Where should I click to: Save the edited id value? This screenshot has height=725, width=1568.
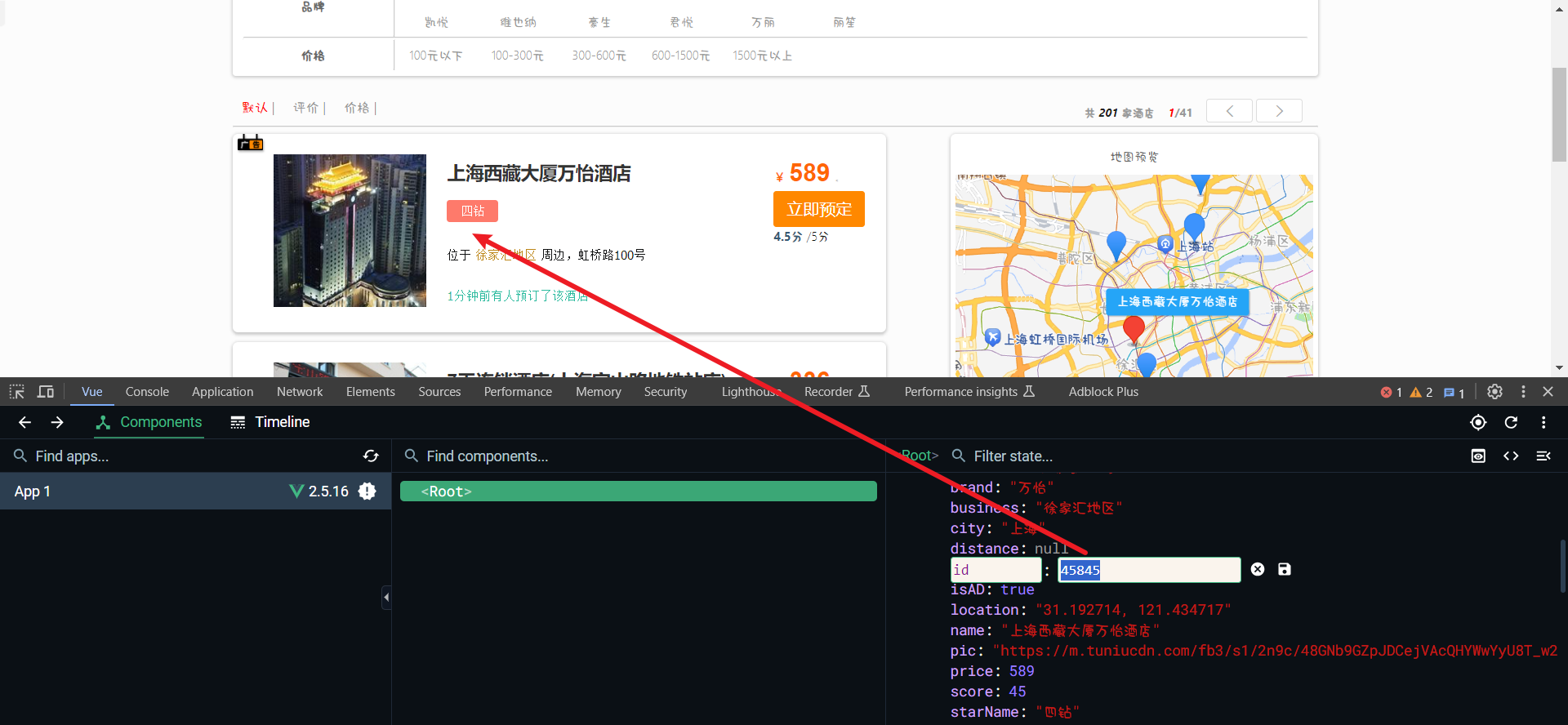coord(1285,569)
